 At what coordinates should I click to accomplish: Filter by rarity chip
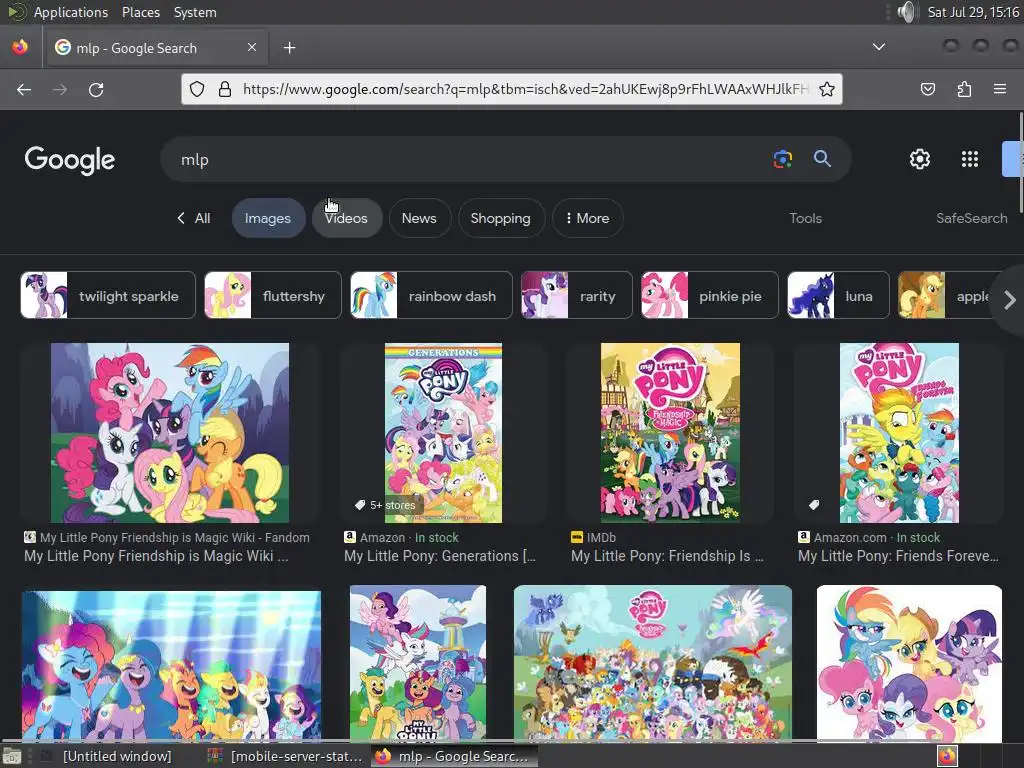click(x=577, y=295)
